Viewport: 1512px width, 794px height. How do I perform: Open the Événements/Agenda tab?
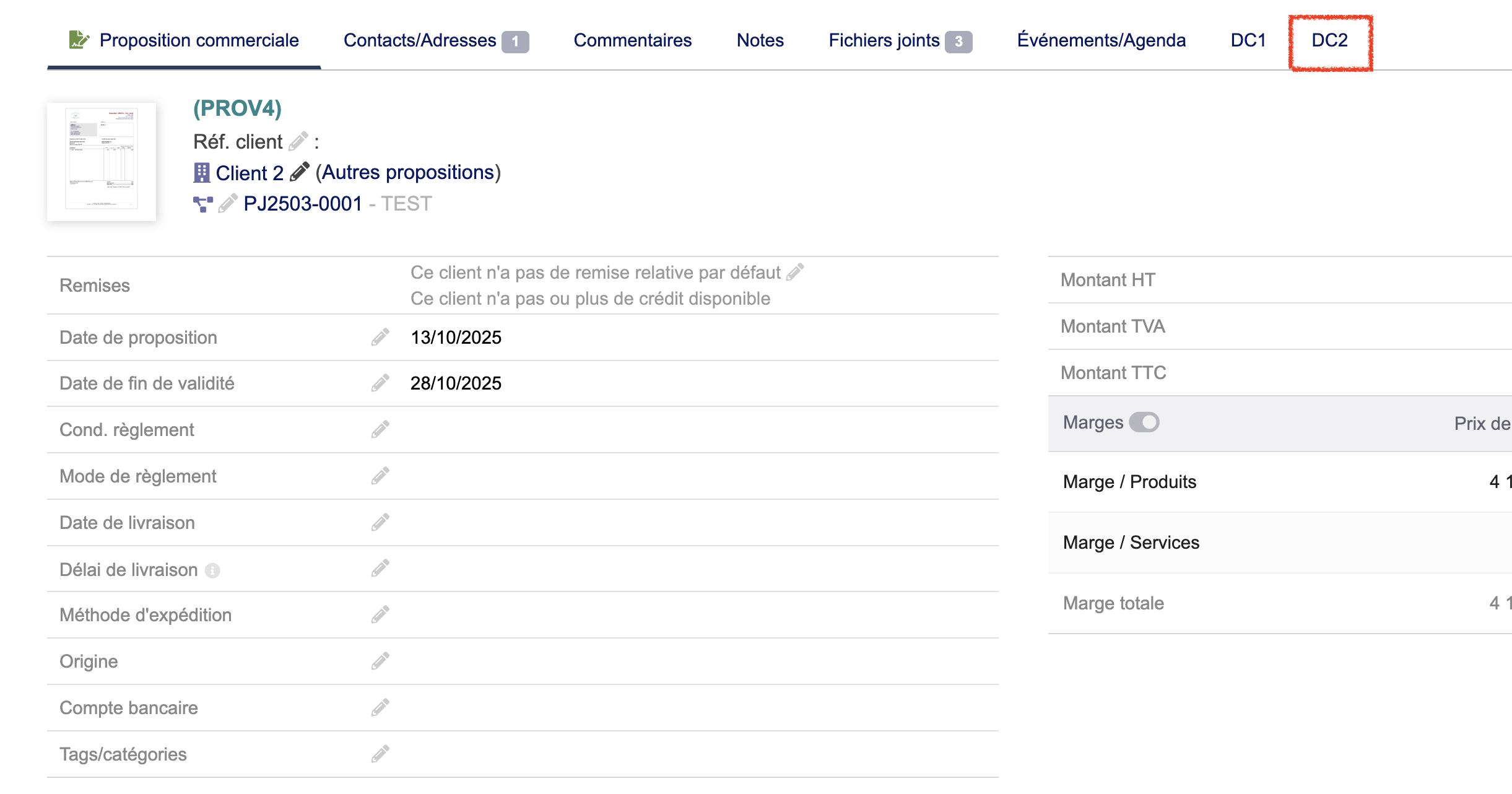[x=1101, y=40]
